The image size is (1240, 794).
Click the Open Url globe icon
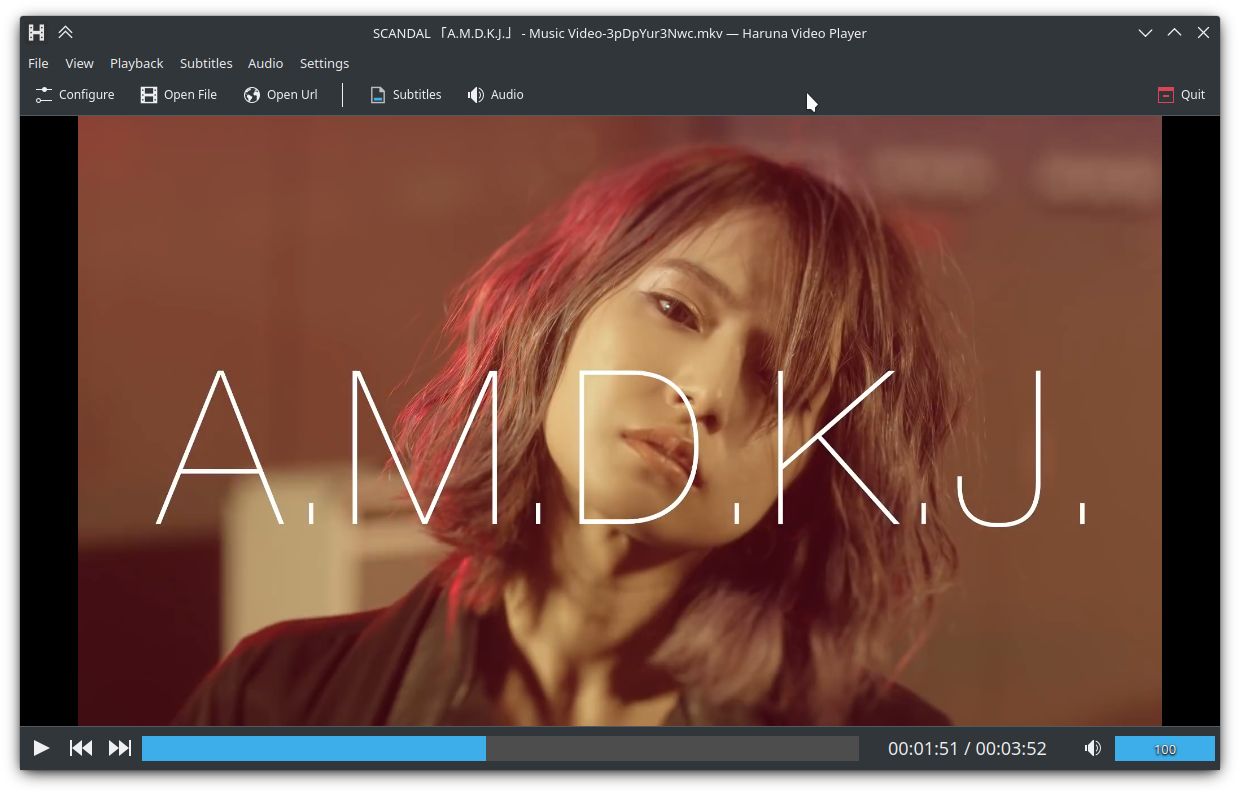251,94
